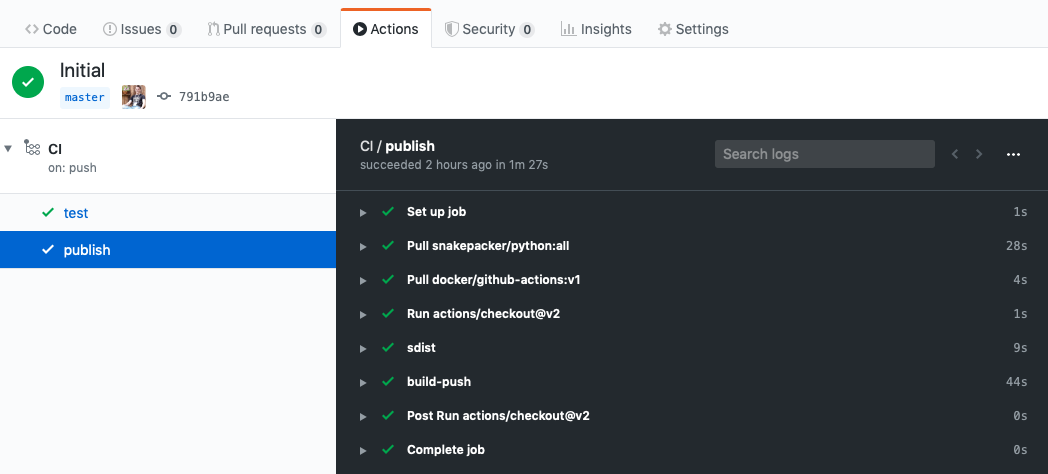Screen dimensions: 1048x474
Task: Open the Security tab
Action: click(489, 29)
